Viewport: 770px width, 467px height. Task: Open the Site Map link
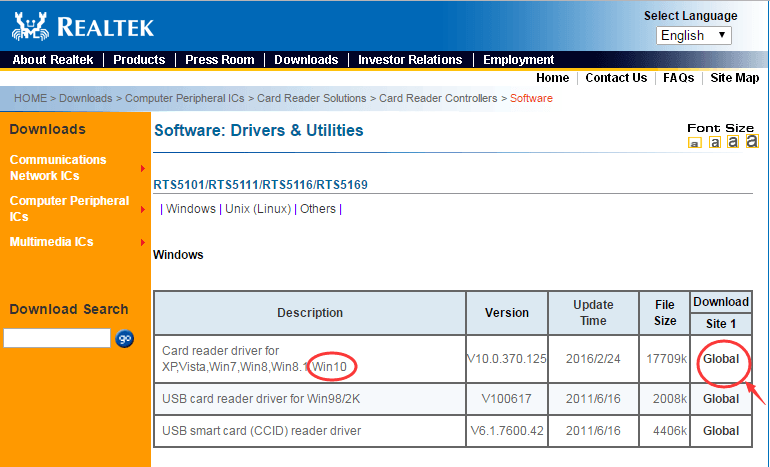pos(735,78)
